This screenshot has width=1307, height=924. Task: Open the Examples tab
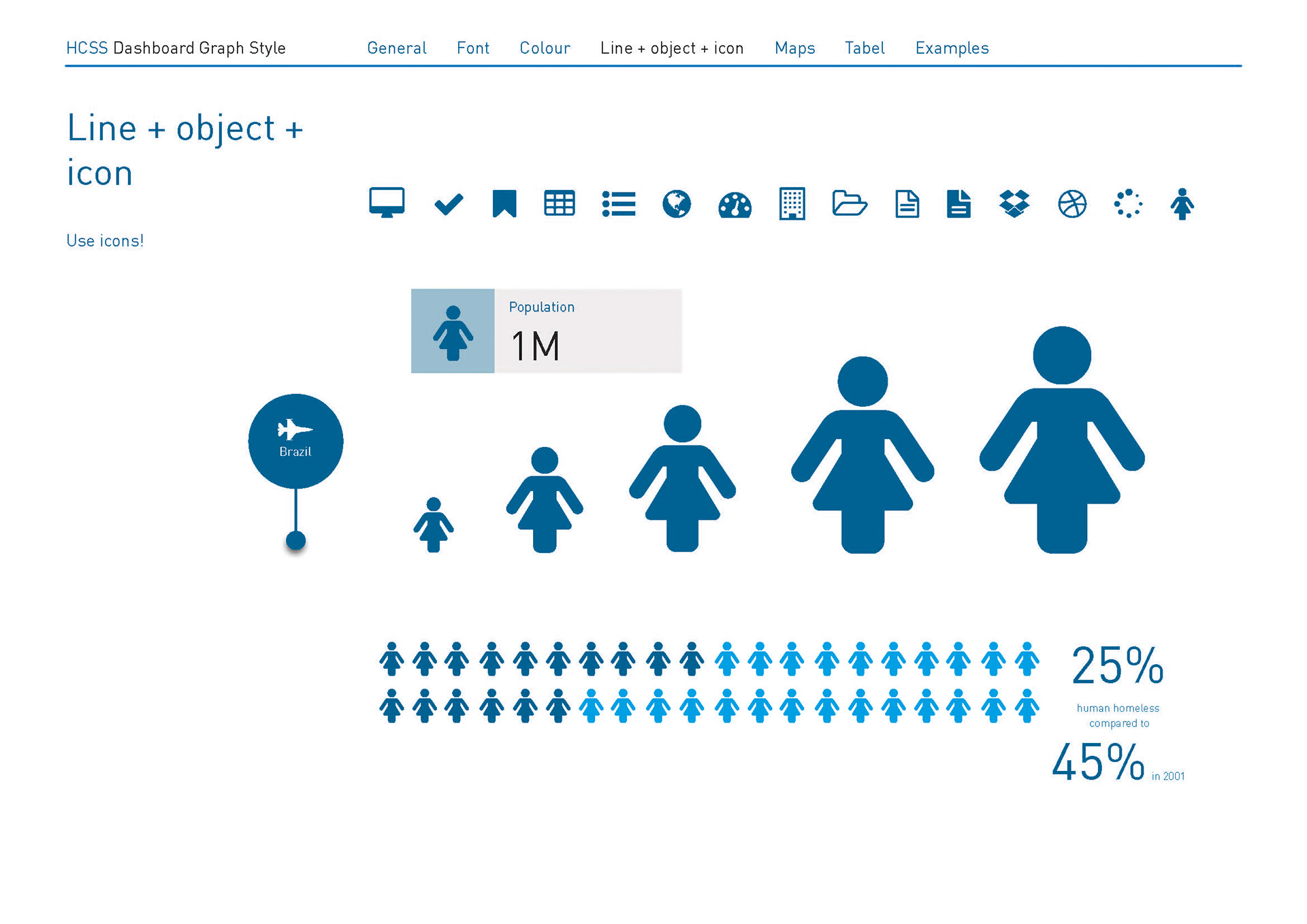[x=952, y=48]
